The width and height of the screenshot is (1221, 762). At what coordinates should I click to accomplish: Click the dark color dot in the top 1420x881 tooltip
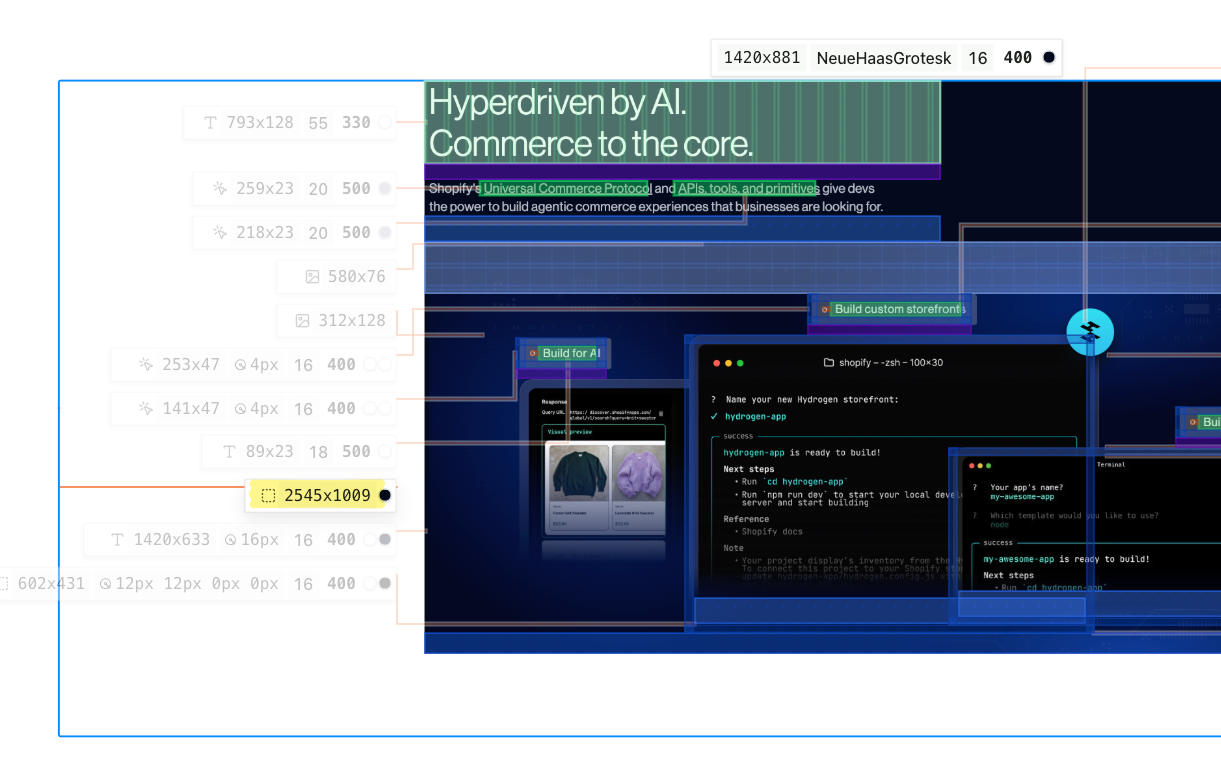(1049, 58)
